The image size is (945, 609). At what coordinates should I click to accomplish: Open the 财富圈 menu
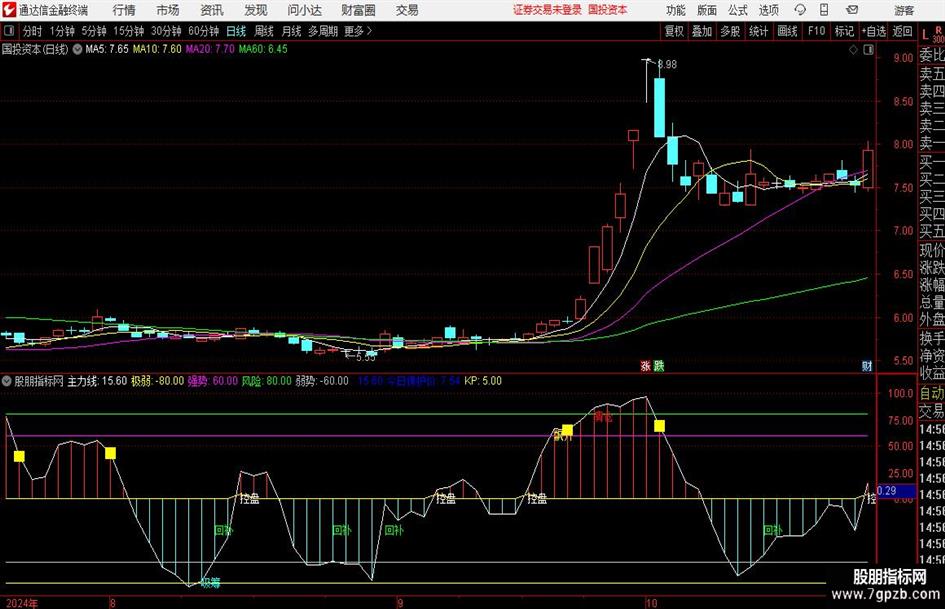click(358, 10)
